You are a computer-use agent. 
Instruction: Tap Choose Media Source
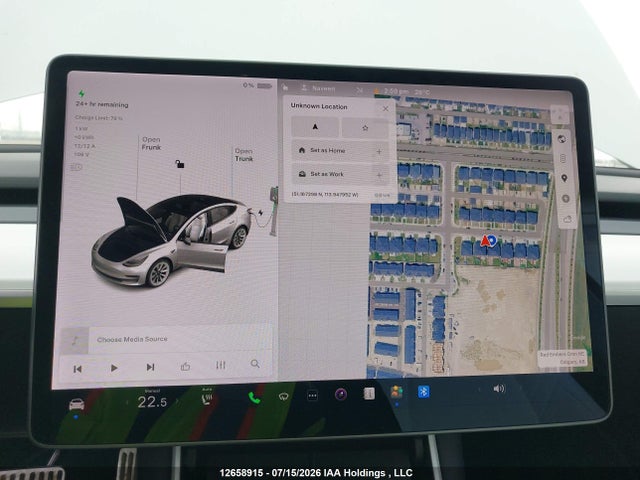pyautogui.click(x=132, y=339)
